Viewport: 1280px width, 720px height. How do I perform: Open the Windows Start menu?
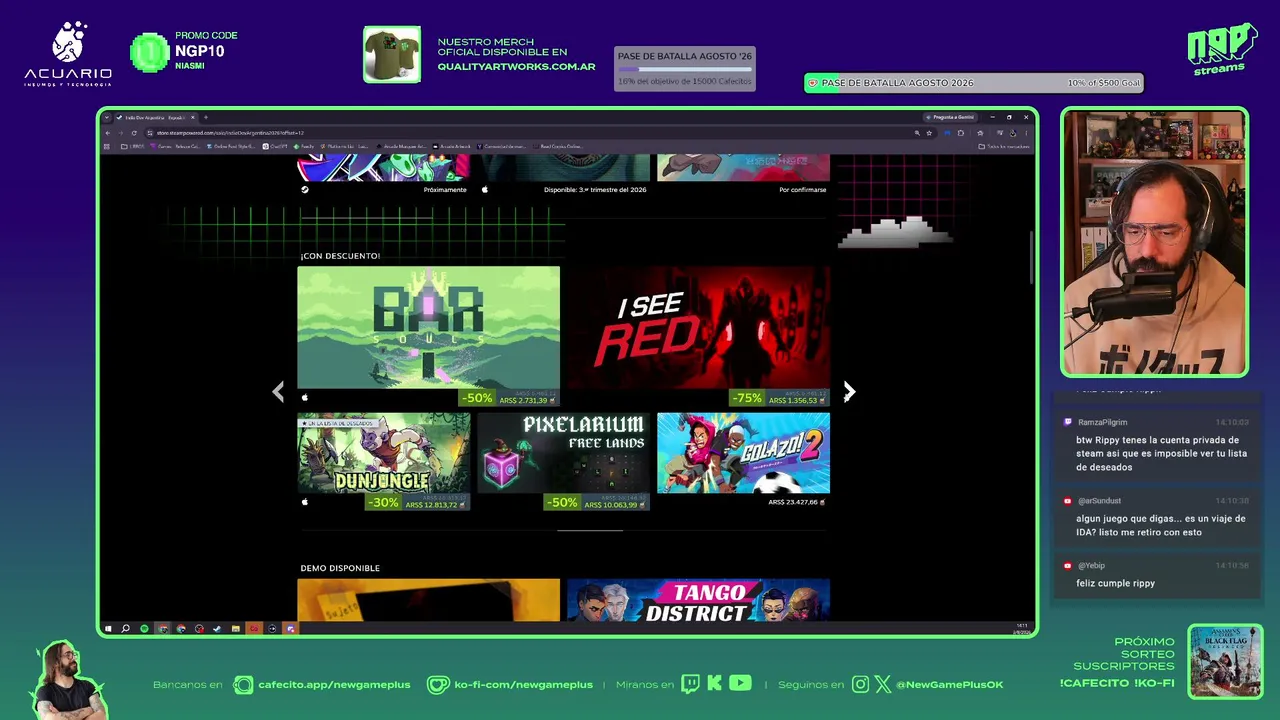point(108,629)
